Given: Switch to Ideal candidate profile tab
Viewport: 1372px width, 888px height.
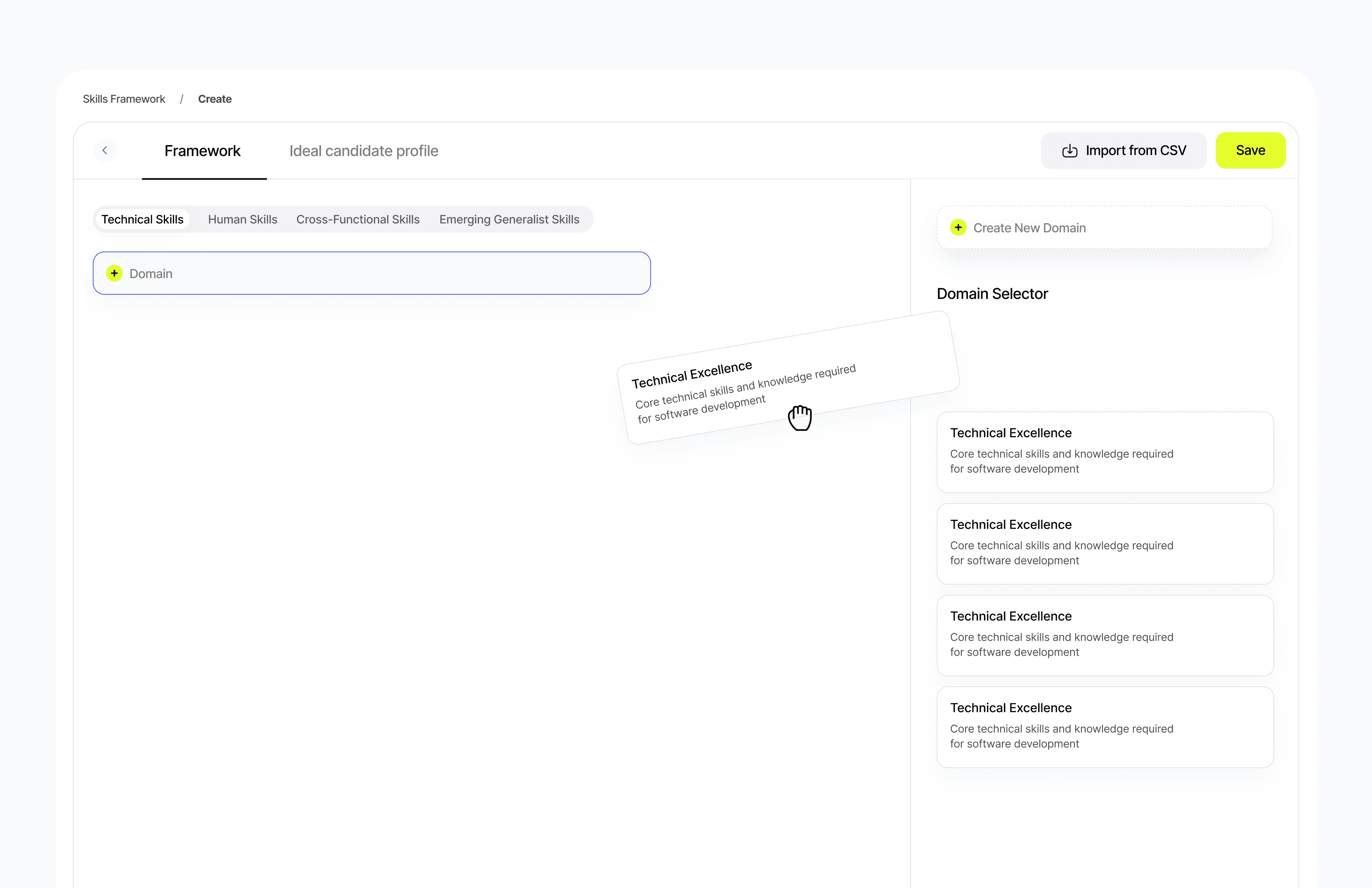Looking at the screenshot, I should [x=364, y=151].
